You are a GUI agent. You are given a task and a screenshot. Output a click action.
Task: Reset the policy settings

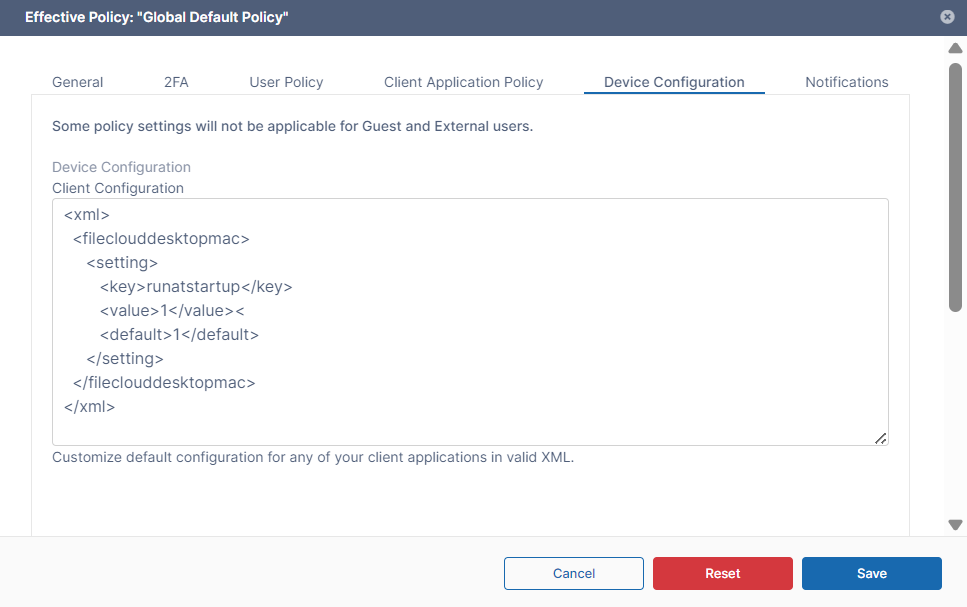tap(722, 573)
